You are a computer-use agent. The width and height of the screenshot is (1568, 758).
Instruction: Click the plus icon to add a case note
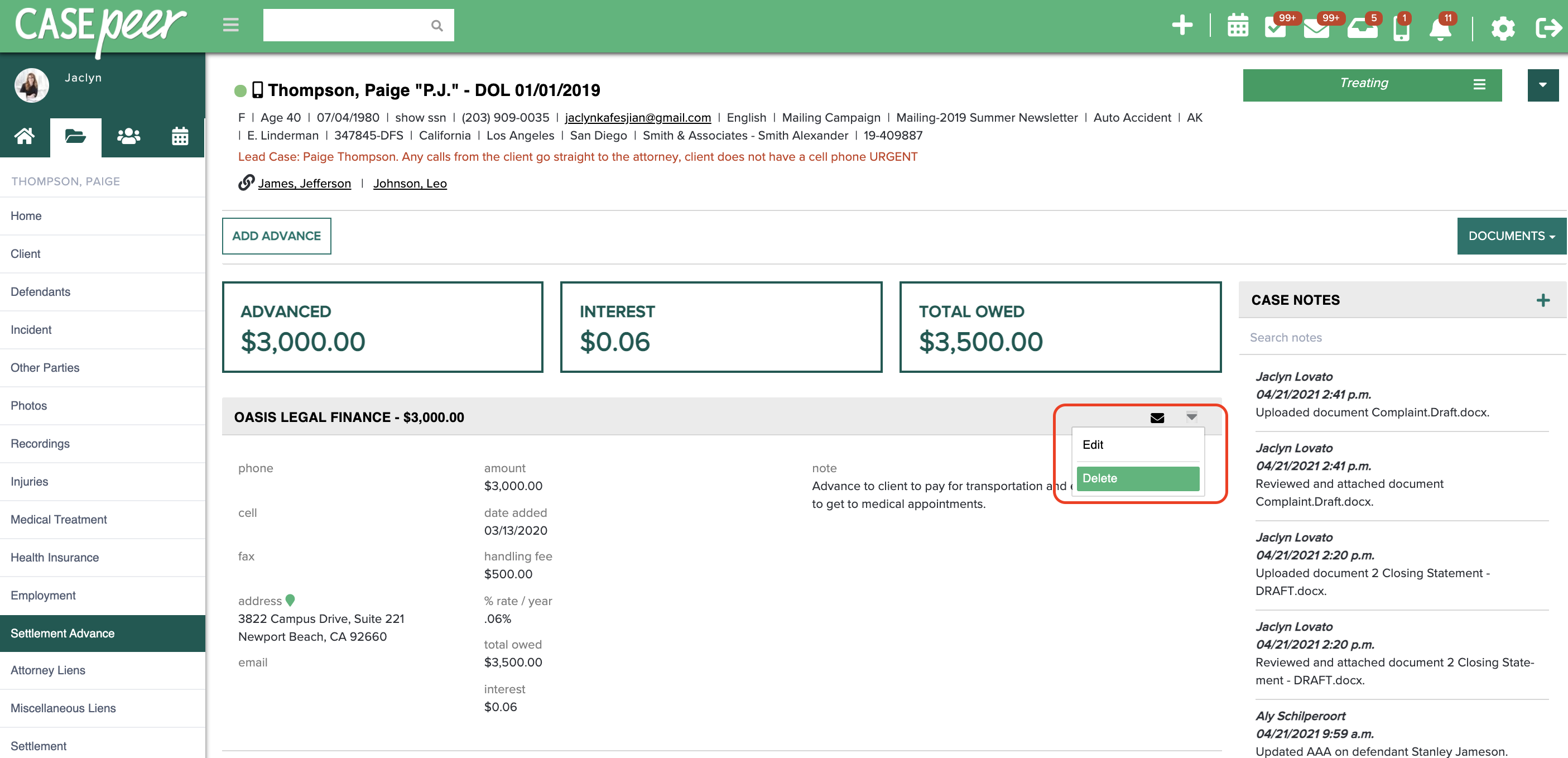(1543, 300)
